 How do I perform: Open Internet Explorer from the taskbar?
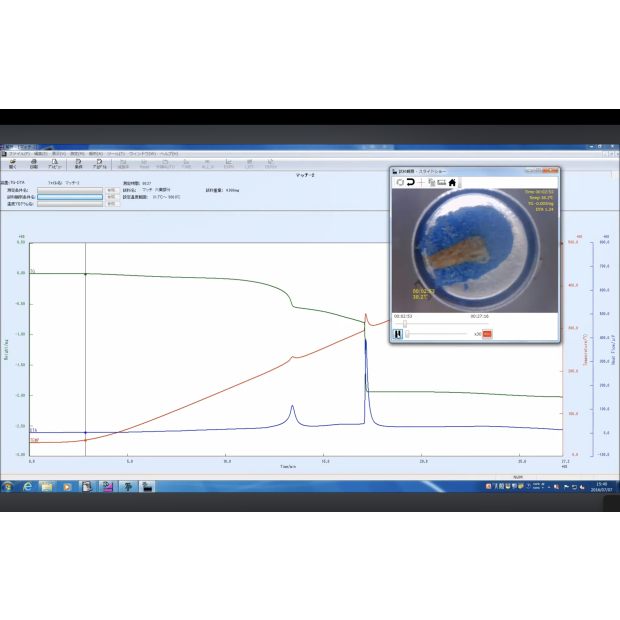click(28, 487)
